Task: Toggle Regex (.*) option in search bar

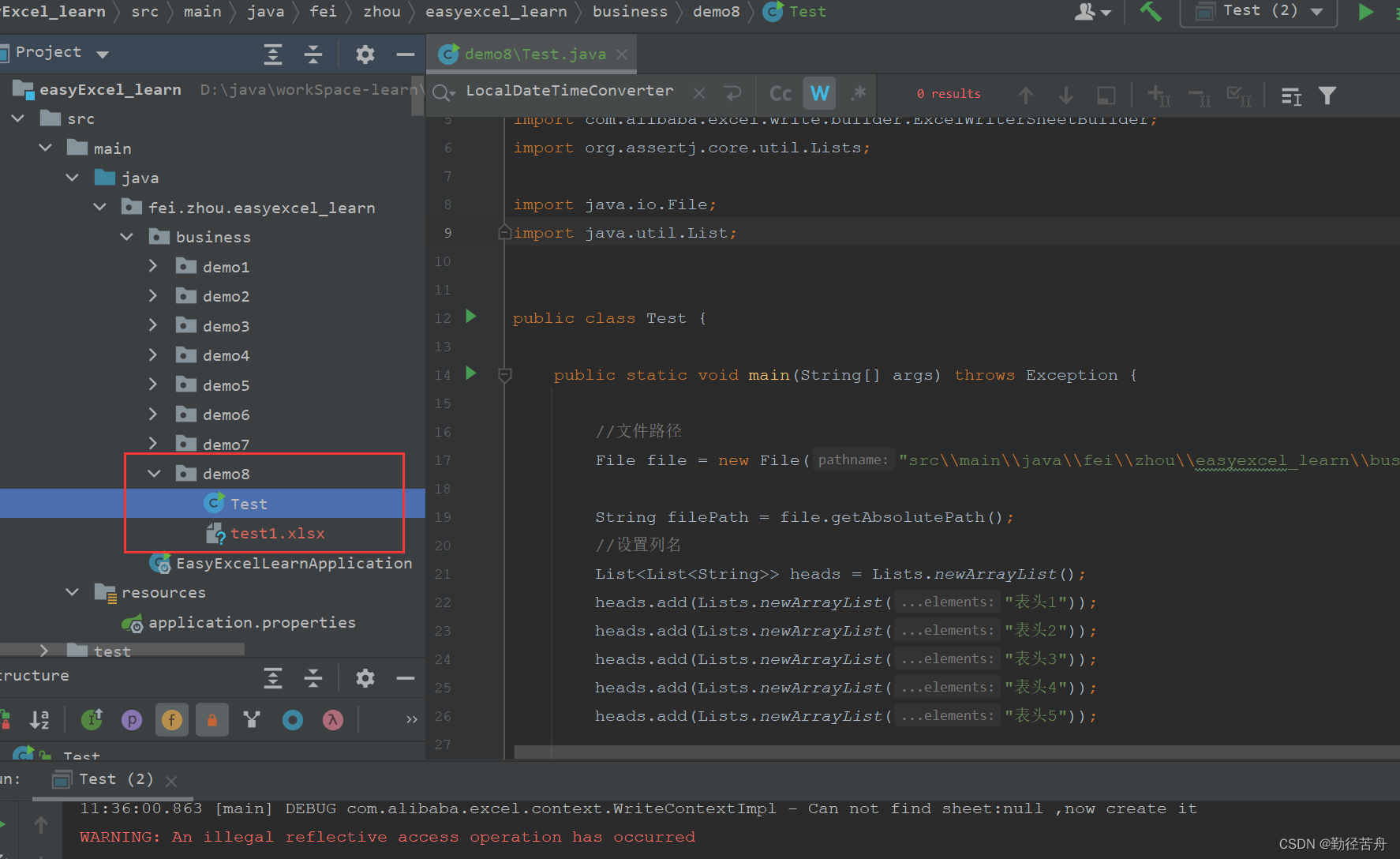Action: (859, 93)
